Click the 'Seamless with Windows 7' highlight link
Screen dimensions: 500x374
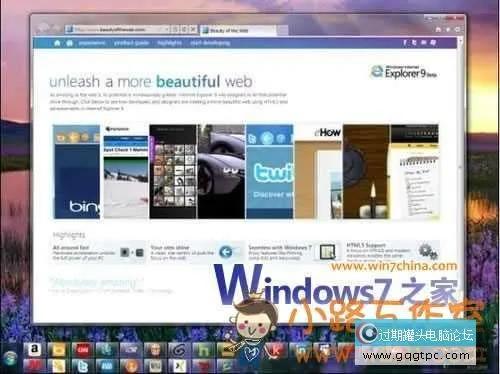(280, 247)
